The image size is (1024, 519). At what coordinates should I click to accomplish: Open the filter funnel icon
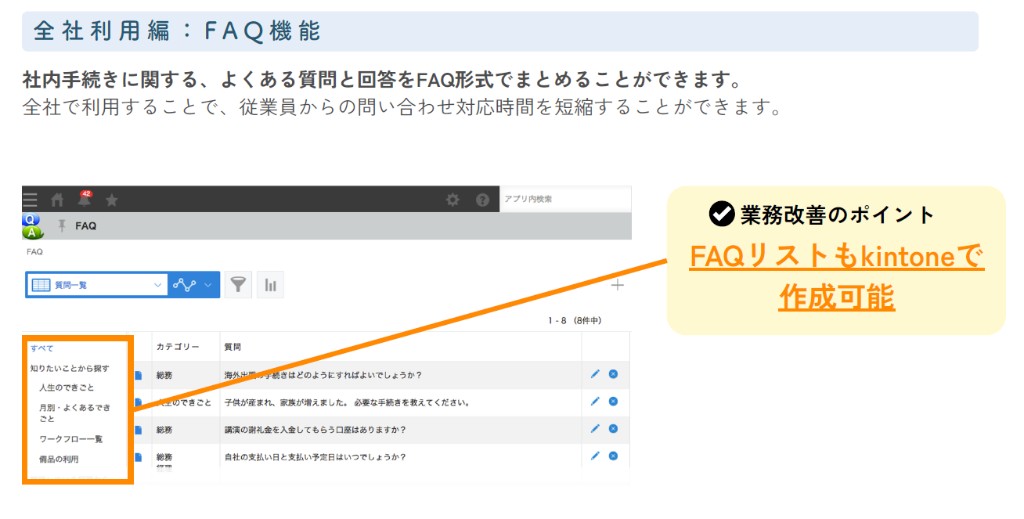(238, 285)
